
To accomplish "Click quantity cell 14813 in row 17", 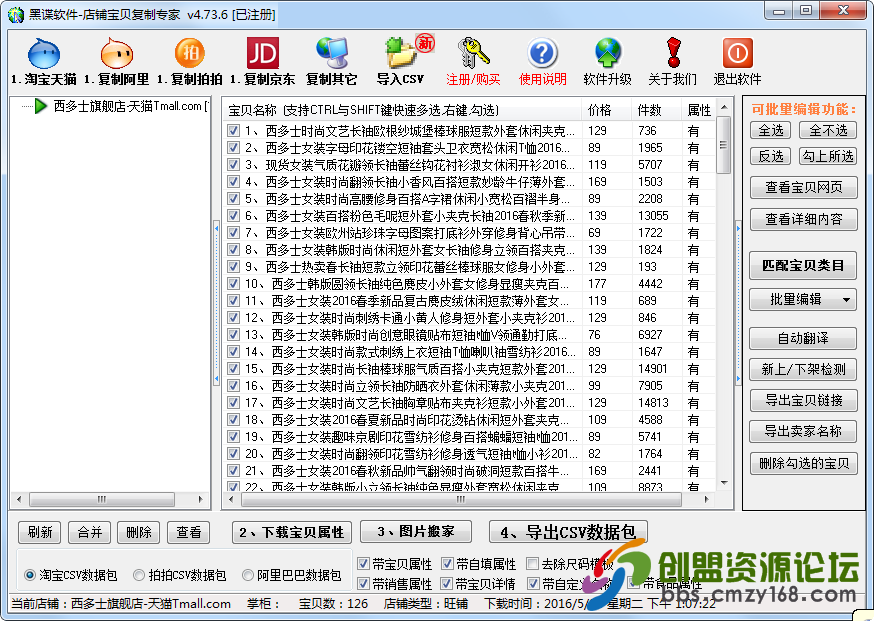I will tap(653, 403).
